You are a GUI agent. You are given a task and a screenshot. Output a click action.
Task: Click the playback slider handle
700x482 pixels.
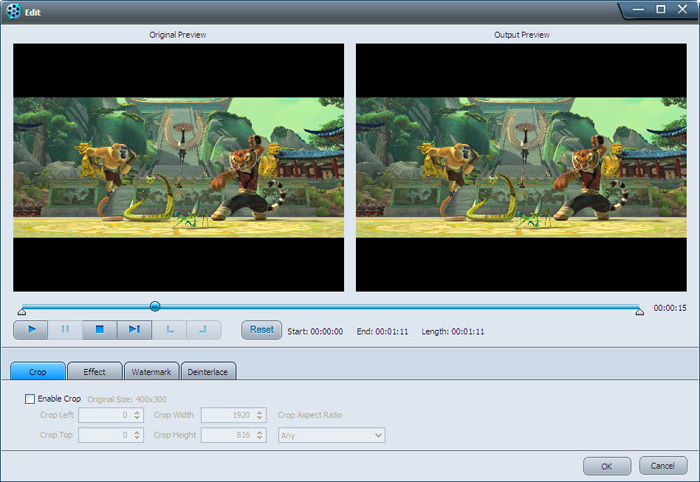click(155, 306)
